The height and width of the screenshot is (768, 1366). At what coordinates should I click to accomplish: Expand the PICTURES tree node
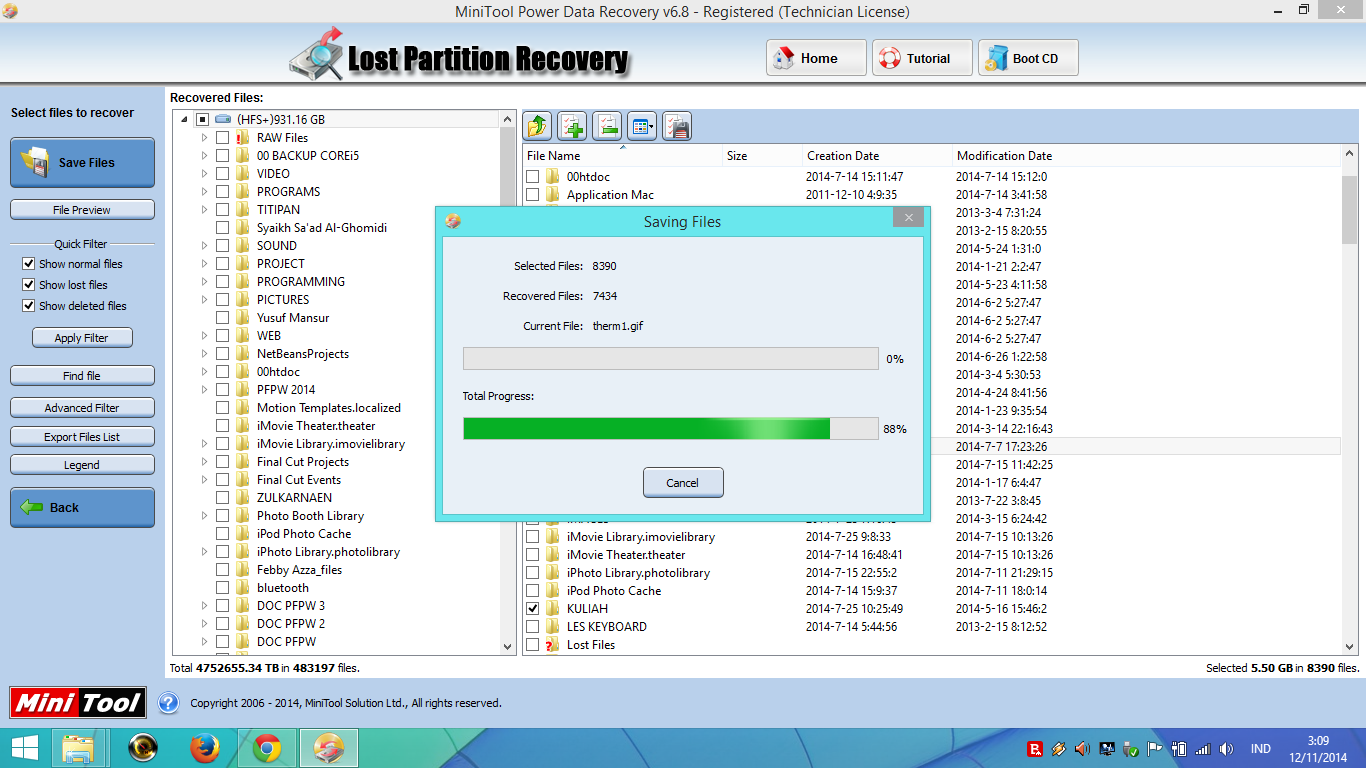click(x=204, y=300)
